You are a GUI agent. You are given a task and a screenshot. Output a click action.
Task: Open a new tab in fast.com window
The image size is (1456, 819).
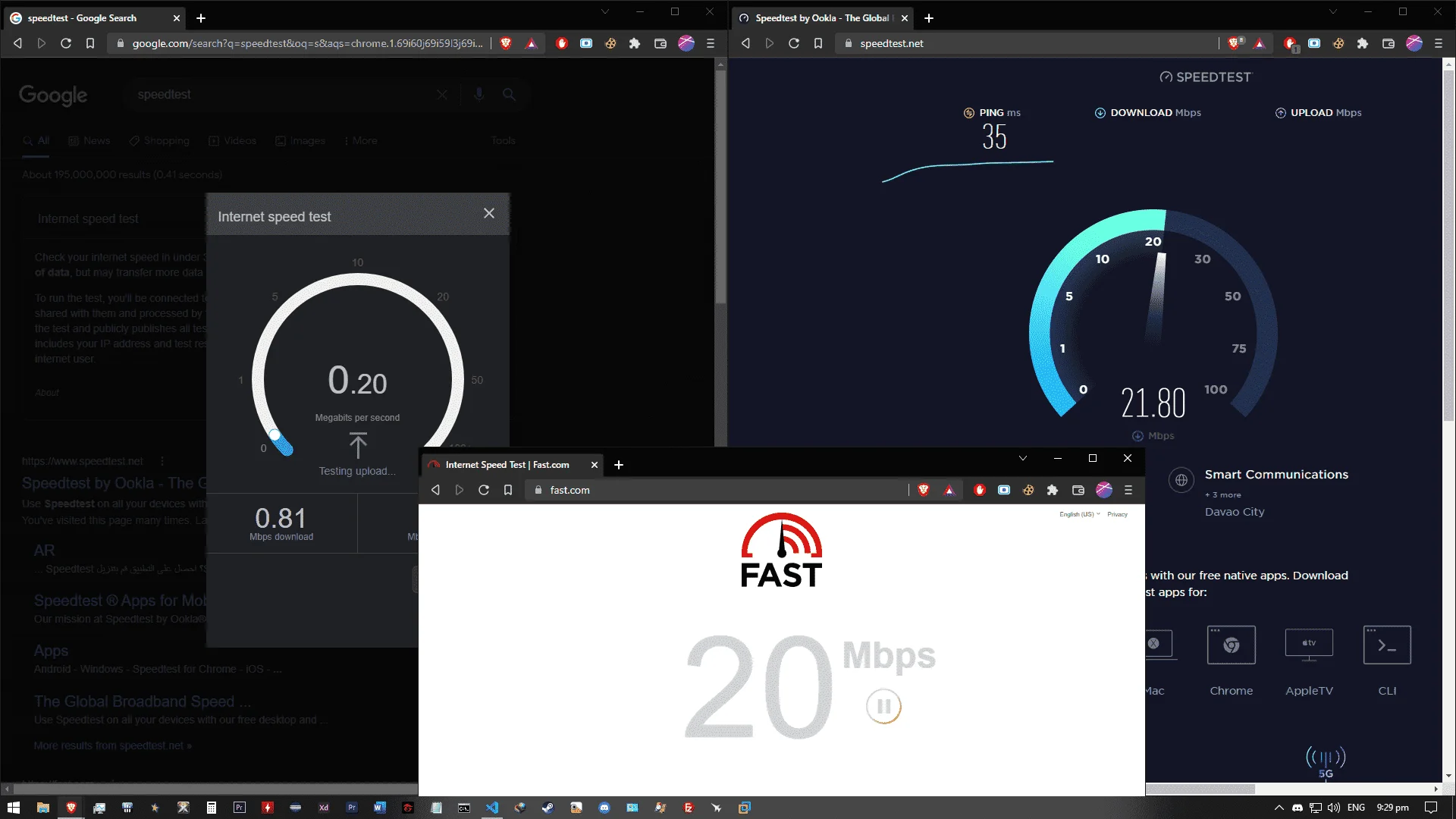[619, 465]
